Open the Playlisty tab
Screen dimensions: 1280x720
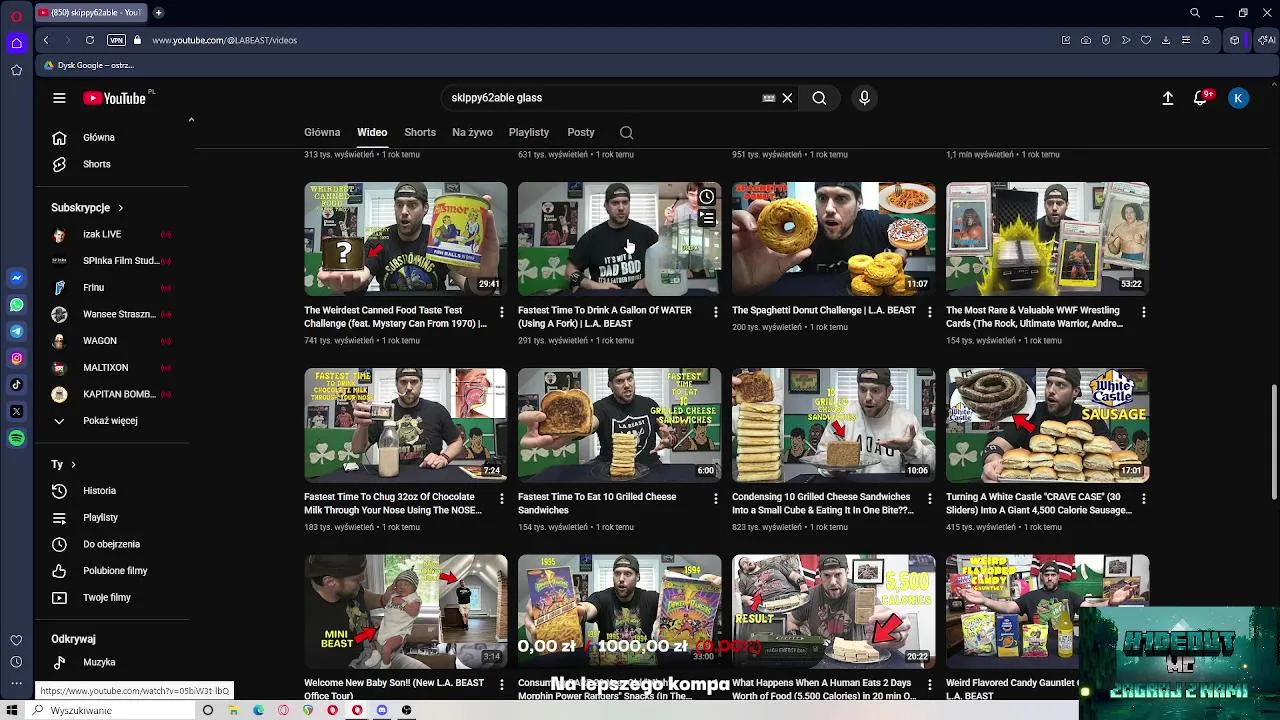[529, 132]
